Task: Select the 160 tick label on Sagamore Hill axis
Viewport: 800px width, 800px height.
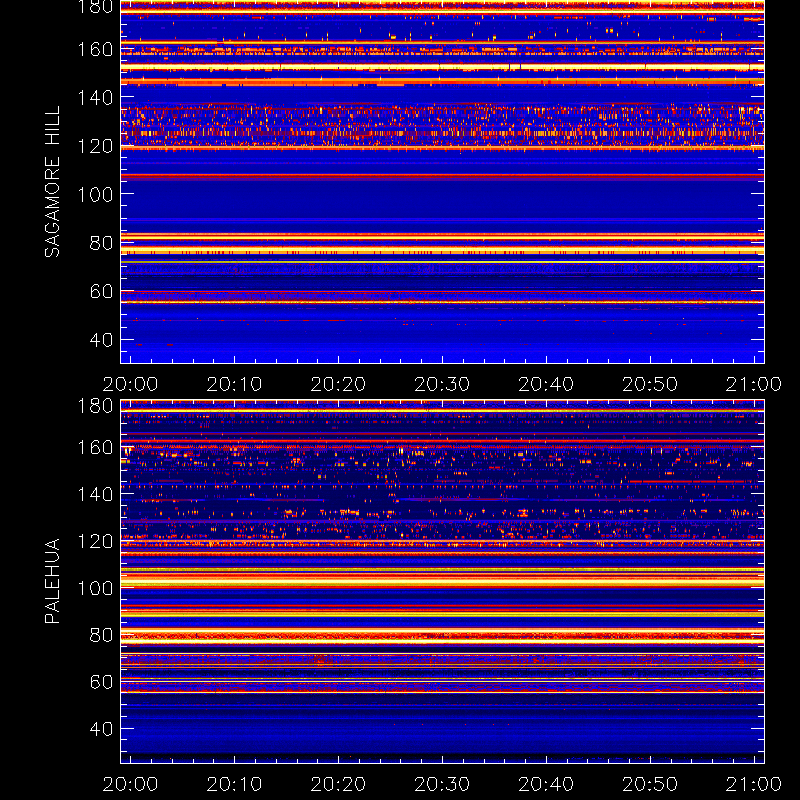Action: (95, 49)
